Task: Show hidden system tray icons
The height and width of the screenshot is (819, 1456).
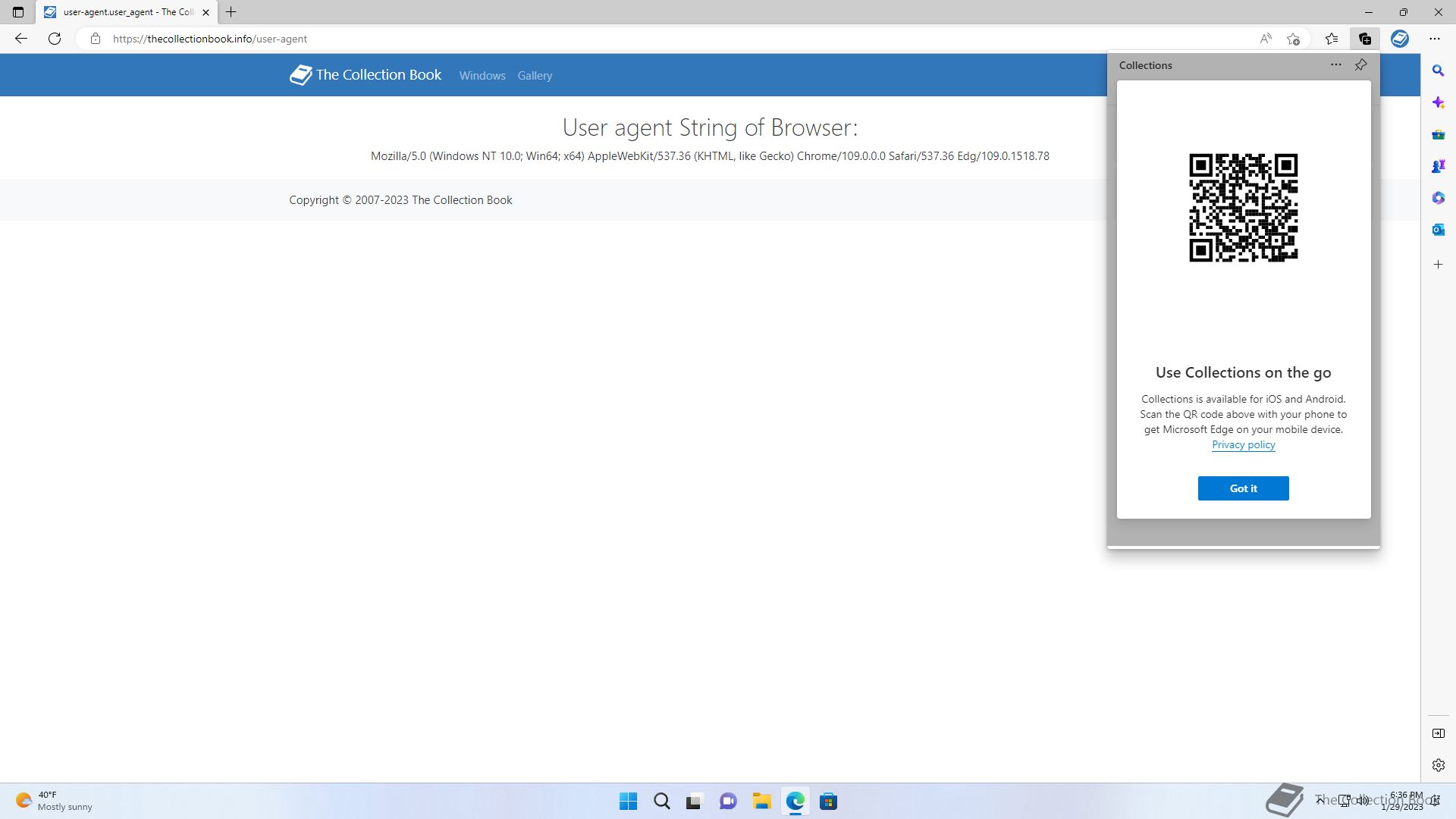Action: (1319, 800)
